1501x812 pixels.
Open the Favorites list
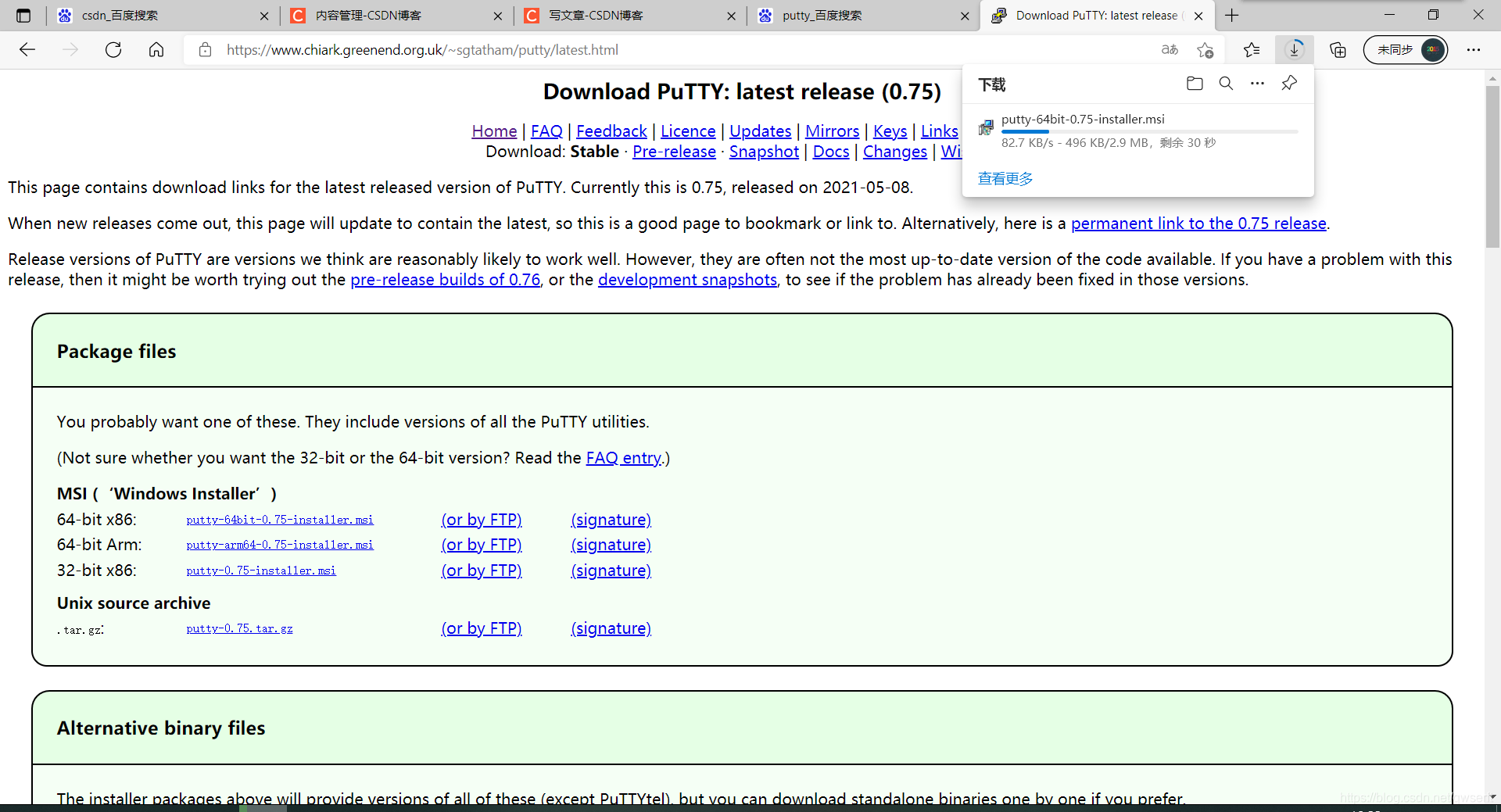point(1252,50)
